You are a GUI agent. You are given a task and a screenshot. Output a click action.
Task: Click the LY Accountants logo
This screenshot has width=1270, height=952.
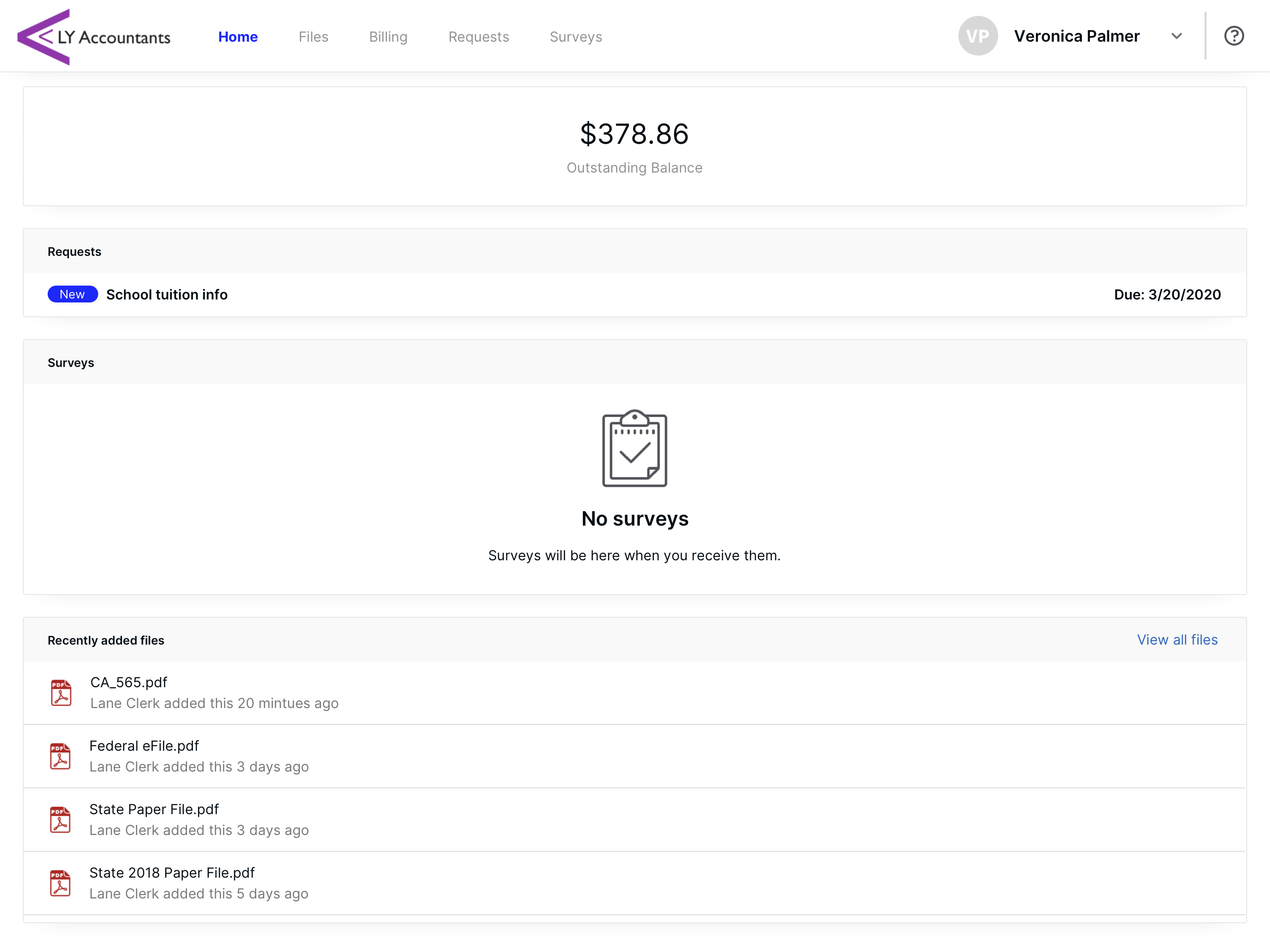pos(94,37)
